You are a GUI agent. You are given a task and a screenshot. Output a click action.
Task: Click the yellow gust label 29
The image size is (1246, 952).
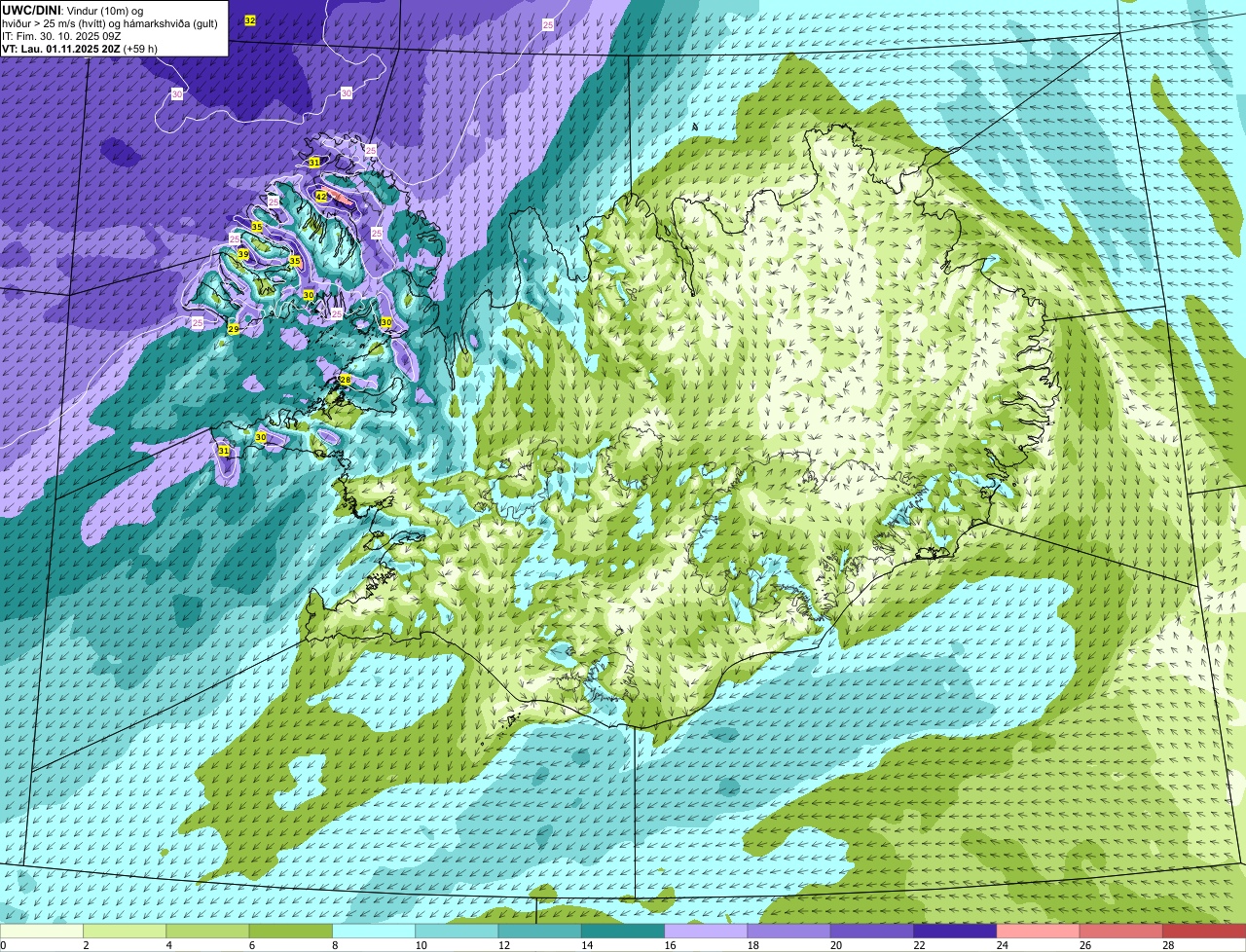[234, 329]
